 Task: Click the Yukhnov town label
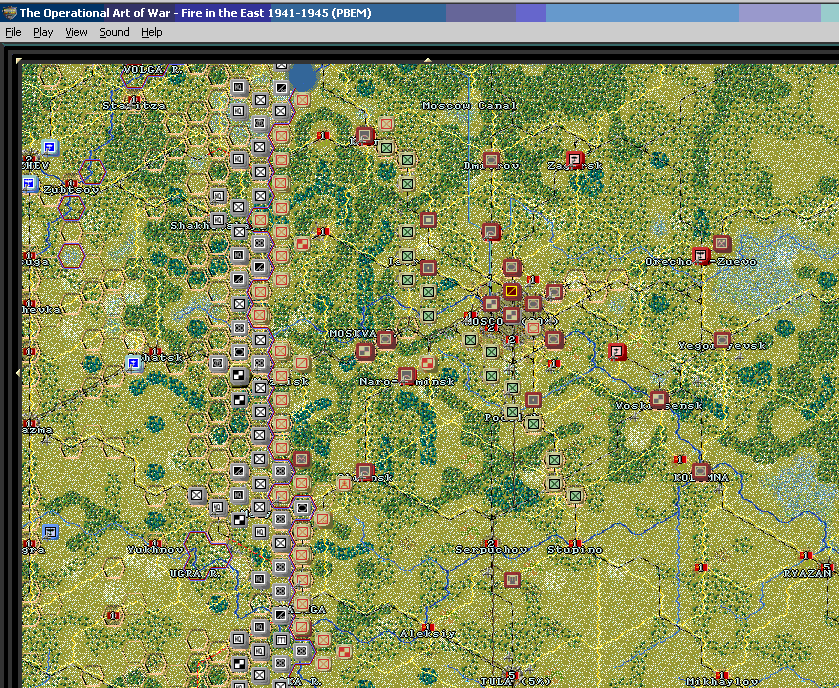click(x=155, y=550)
